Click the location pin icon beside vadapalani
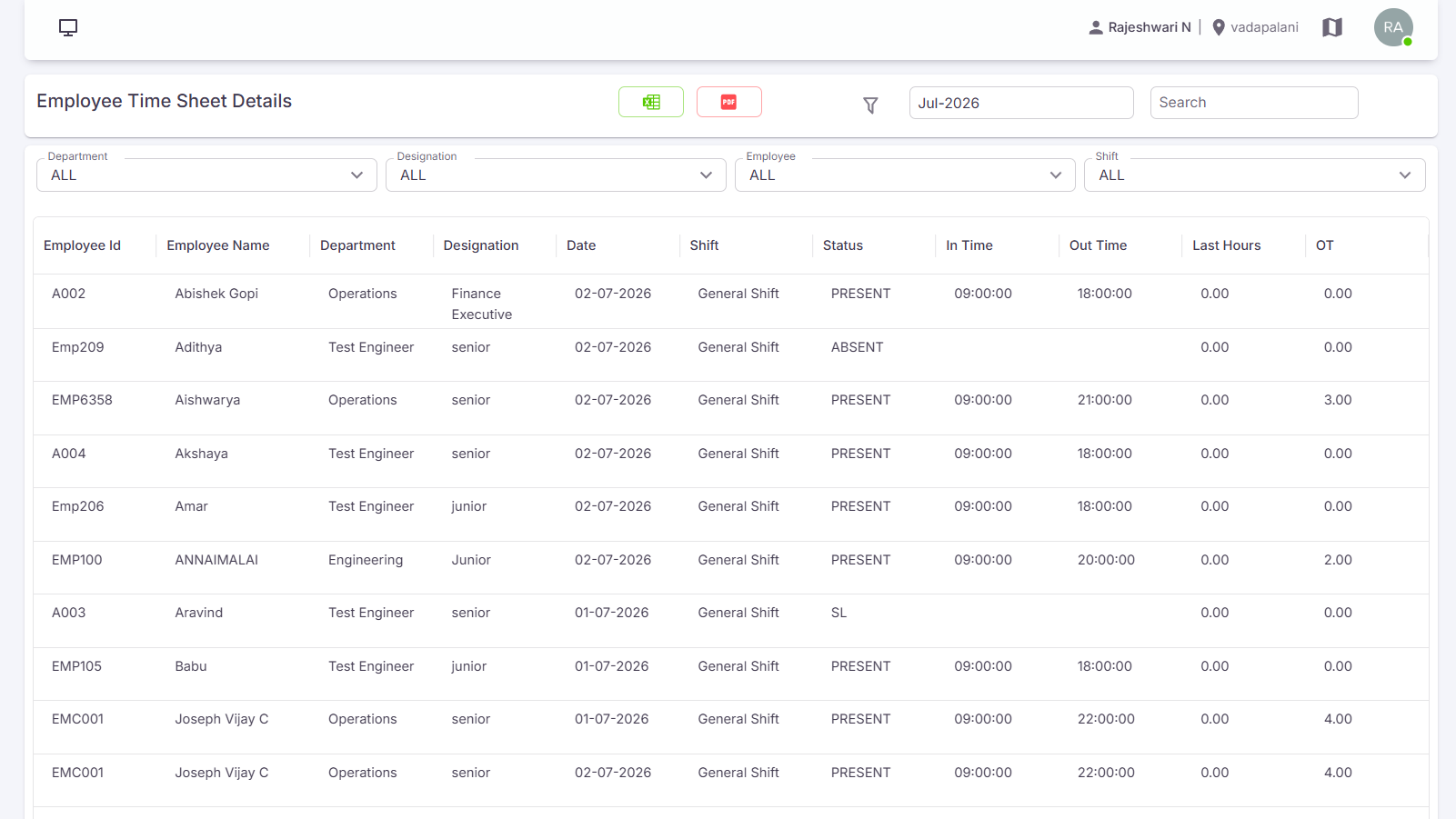This screenshot has height=819, width=1456. tap(1219, 27)
